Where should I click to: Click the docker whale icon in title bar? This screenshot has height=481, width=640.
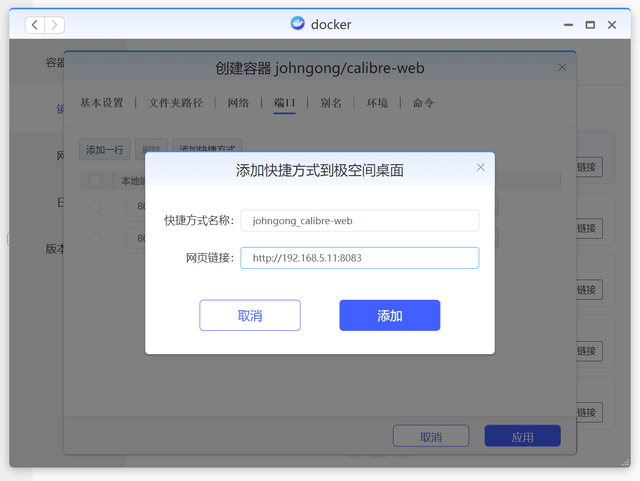[298, 24]
